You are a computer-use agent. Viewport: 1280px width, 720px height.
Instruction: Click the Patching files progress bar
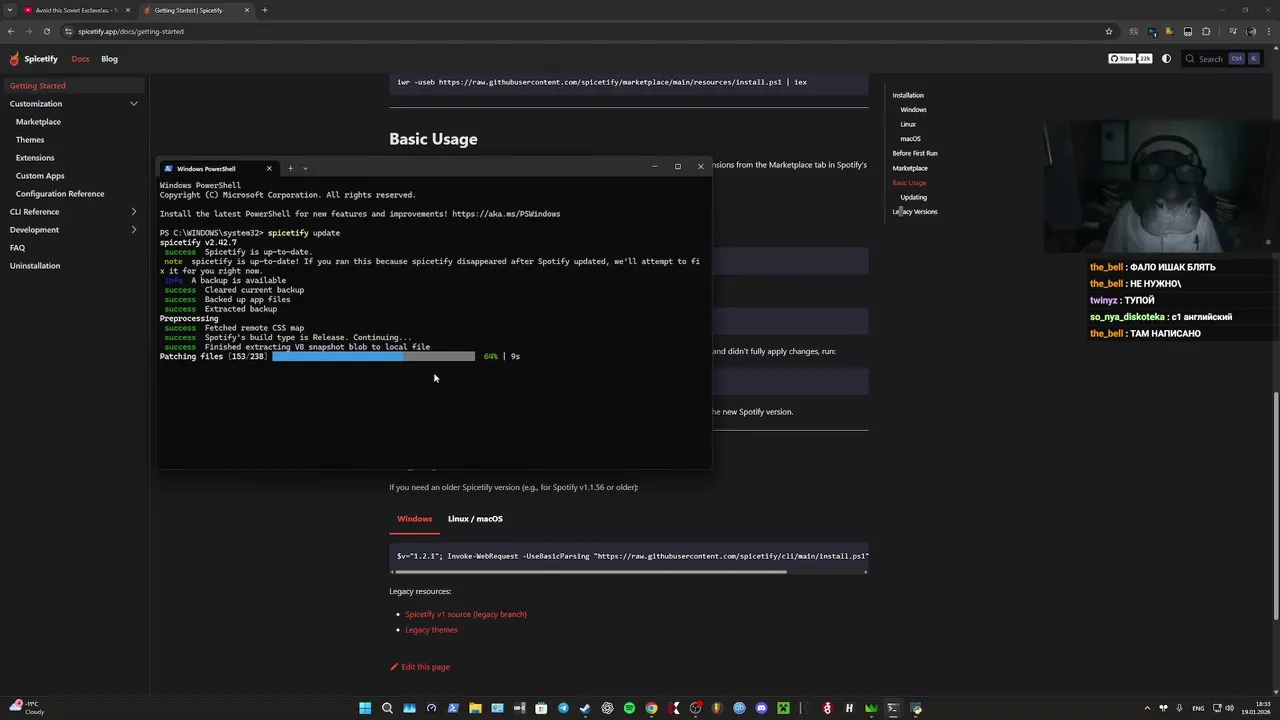coord(374,356)
